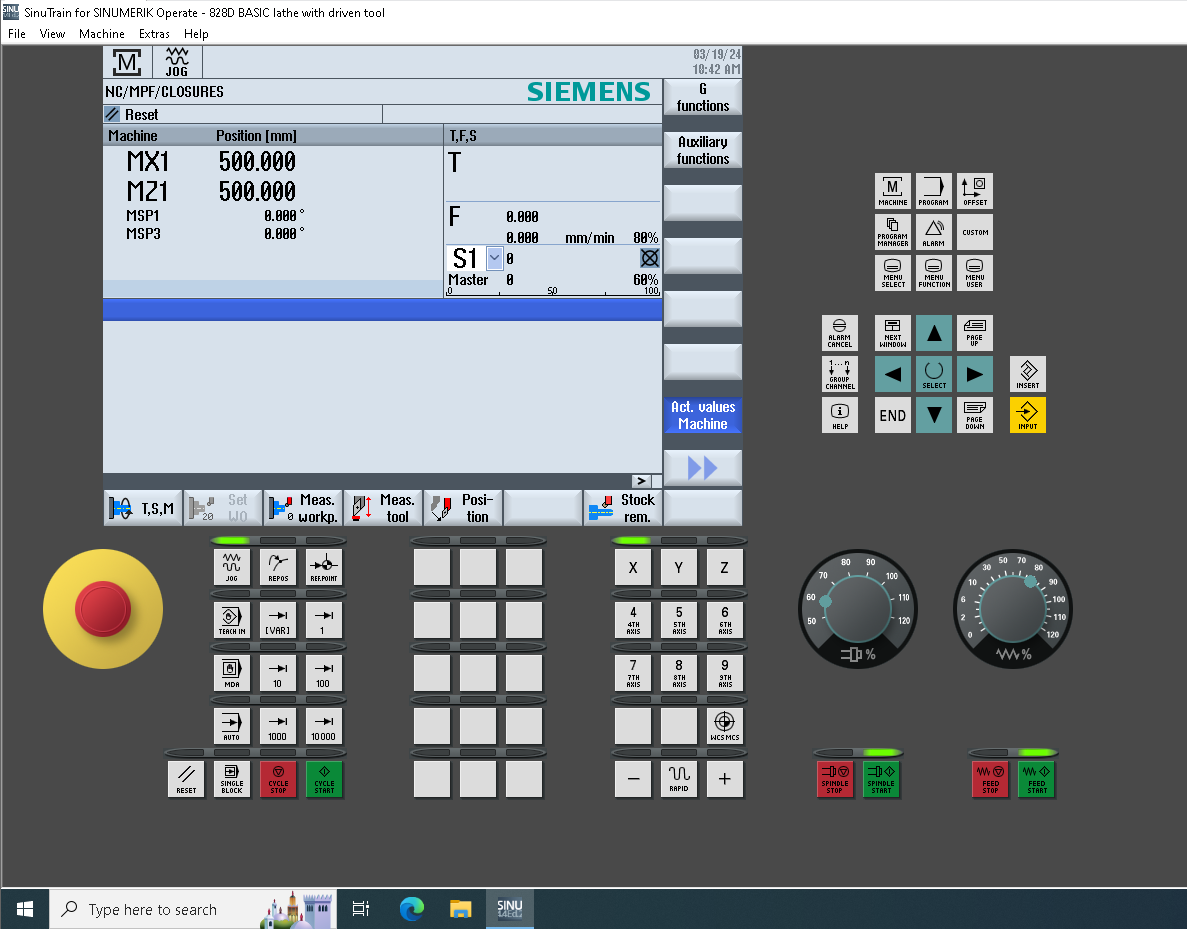This screenshot has width=1187, height=929.
Task: Open T,S,M softkey
Action: click(143, 508)
